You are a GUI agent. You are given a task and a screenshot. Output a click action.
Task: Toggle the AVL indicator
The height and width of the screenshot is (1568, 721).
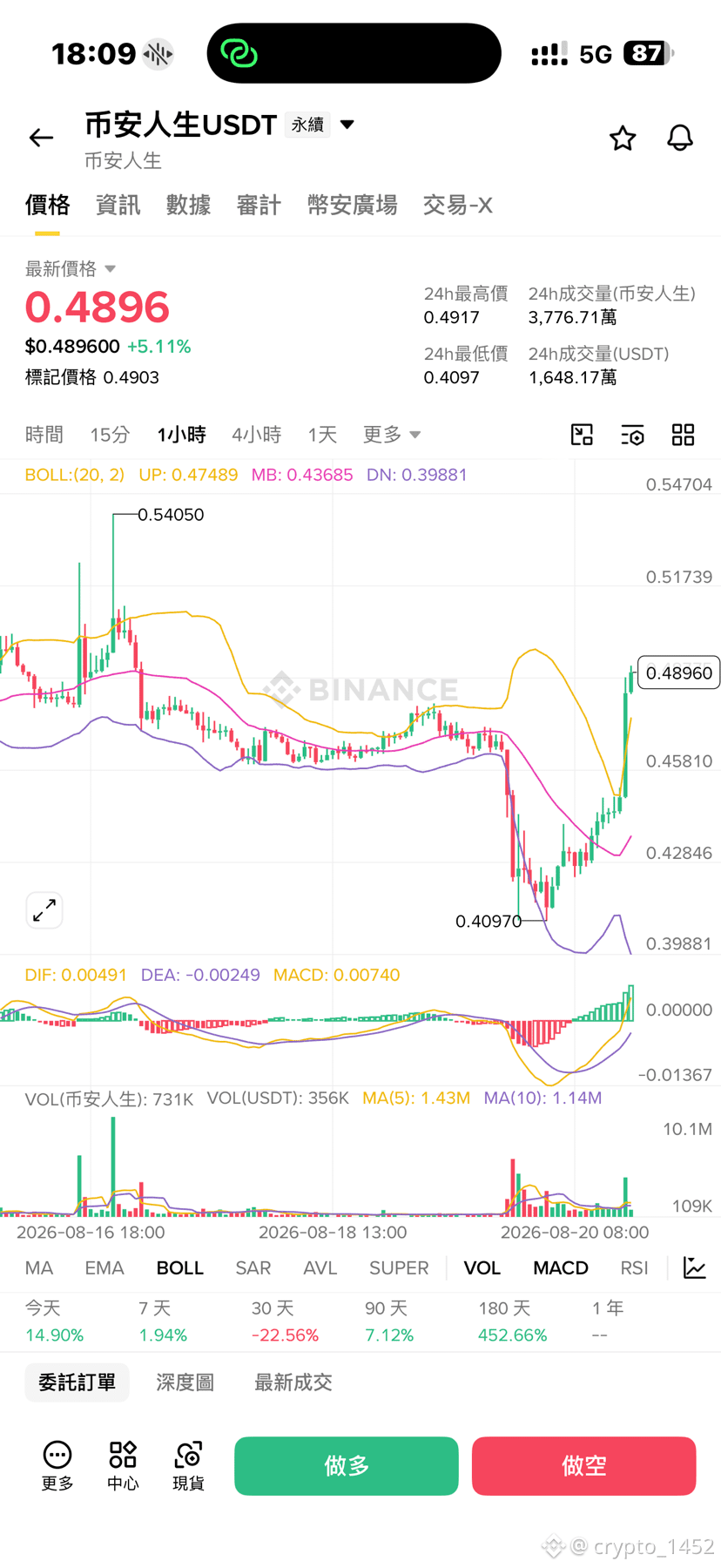pyautogui.click(x=320, y=1268)
